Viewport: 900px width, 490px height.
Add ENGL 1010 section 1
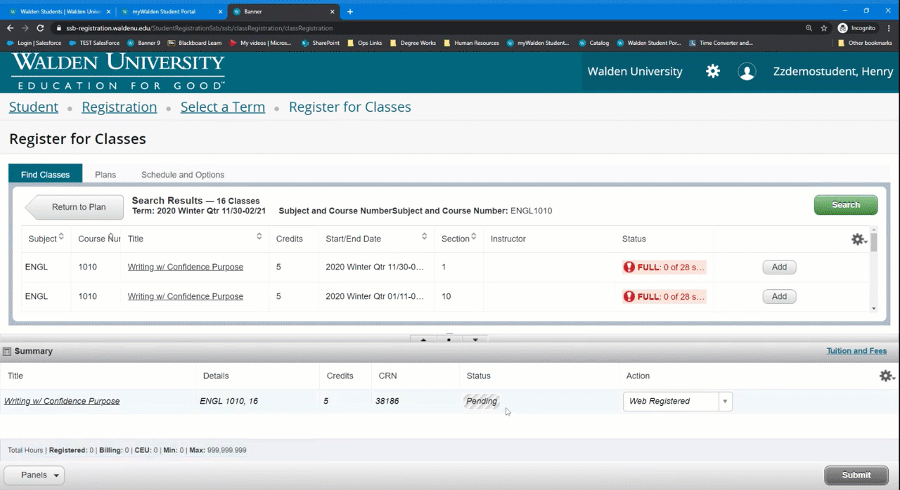[779, 267]
